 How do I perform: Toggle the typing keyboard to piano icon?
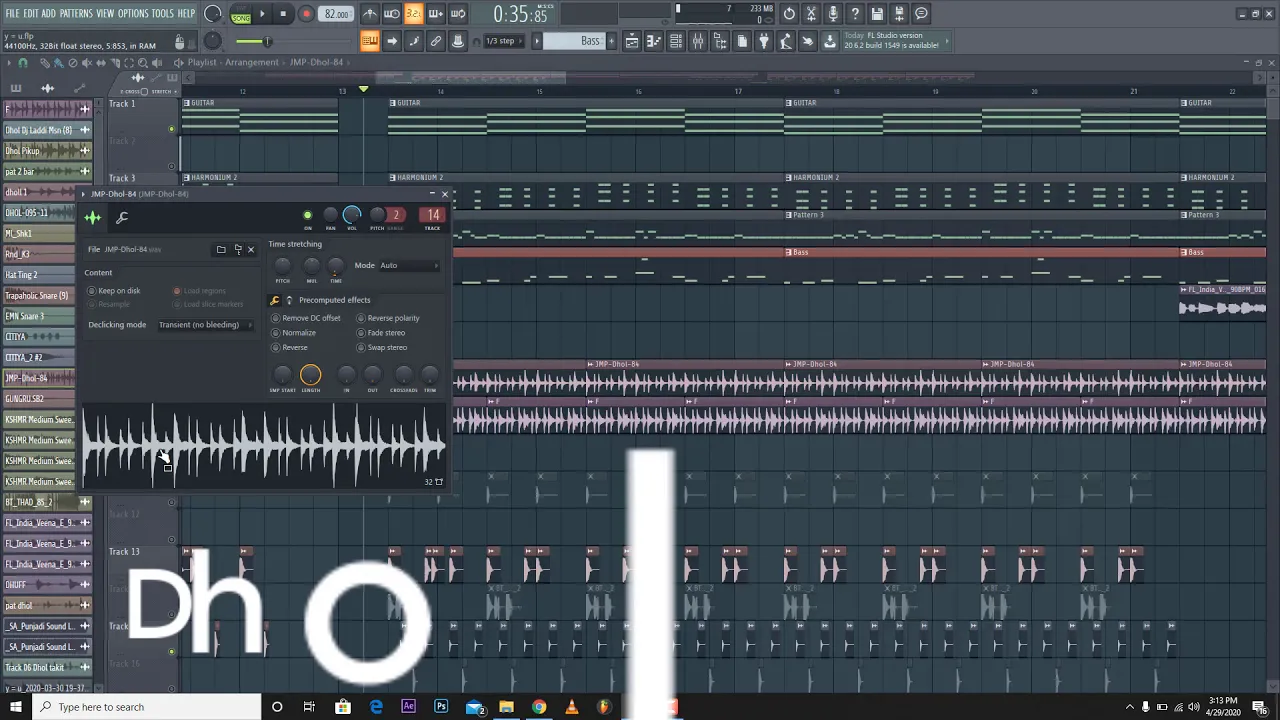[x=370, y=41]
